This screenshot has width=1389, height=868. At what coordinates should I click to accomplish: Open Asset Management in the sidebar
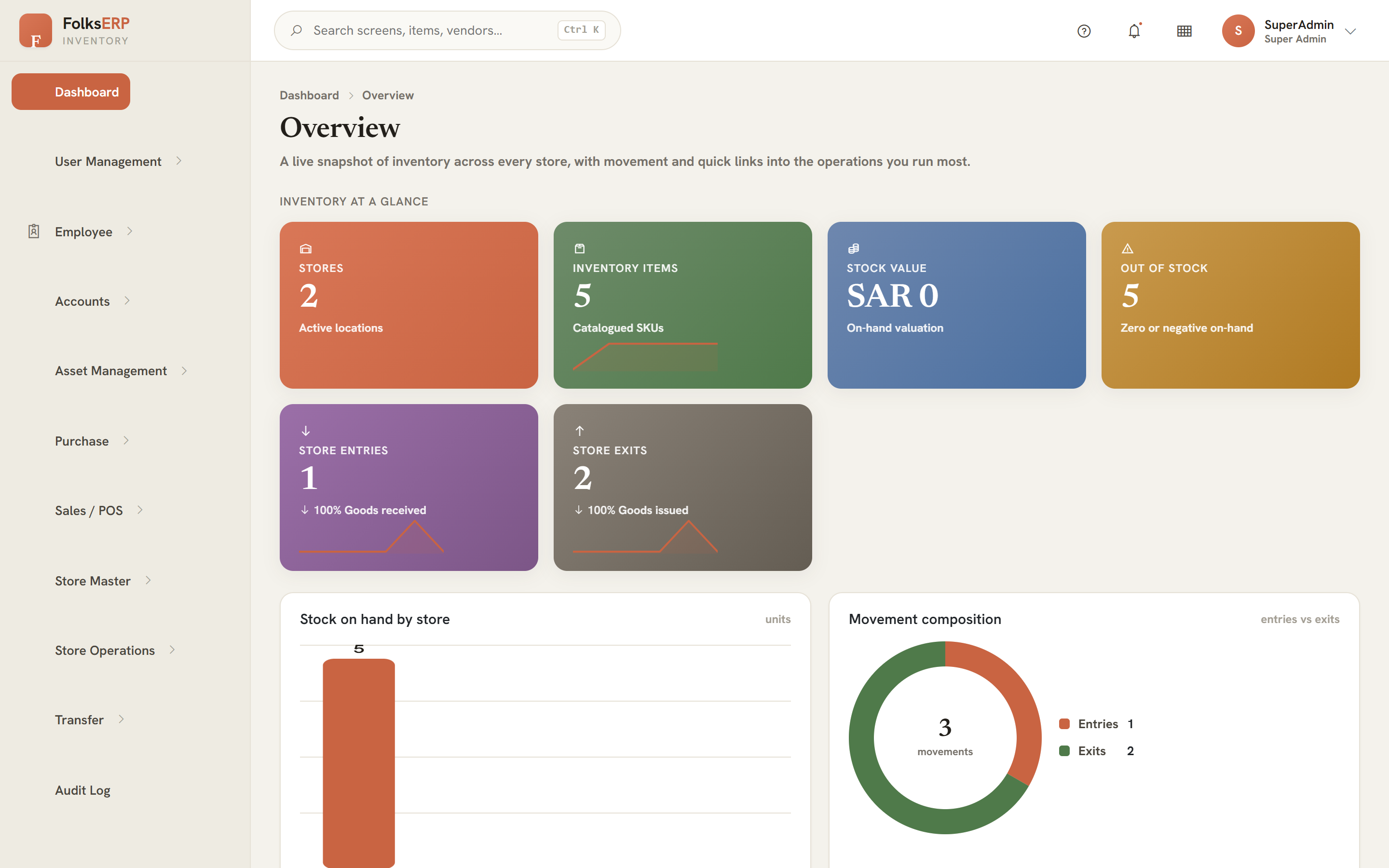click(111, 371)
